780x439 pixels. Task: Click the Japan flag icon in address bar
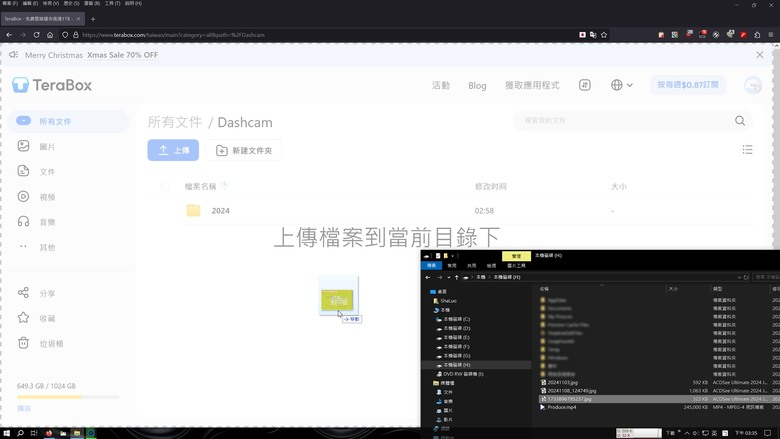(x=582, y=35)
